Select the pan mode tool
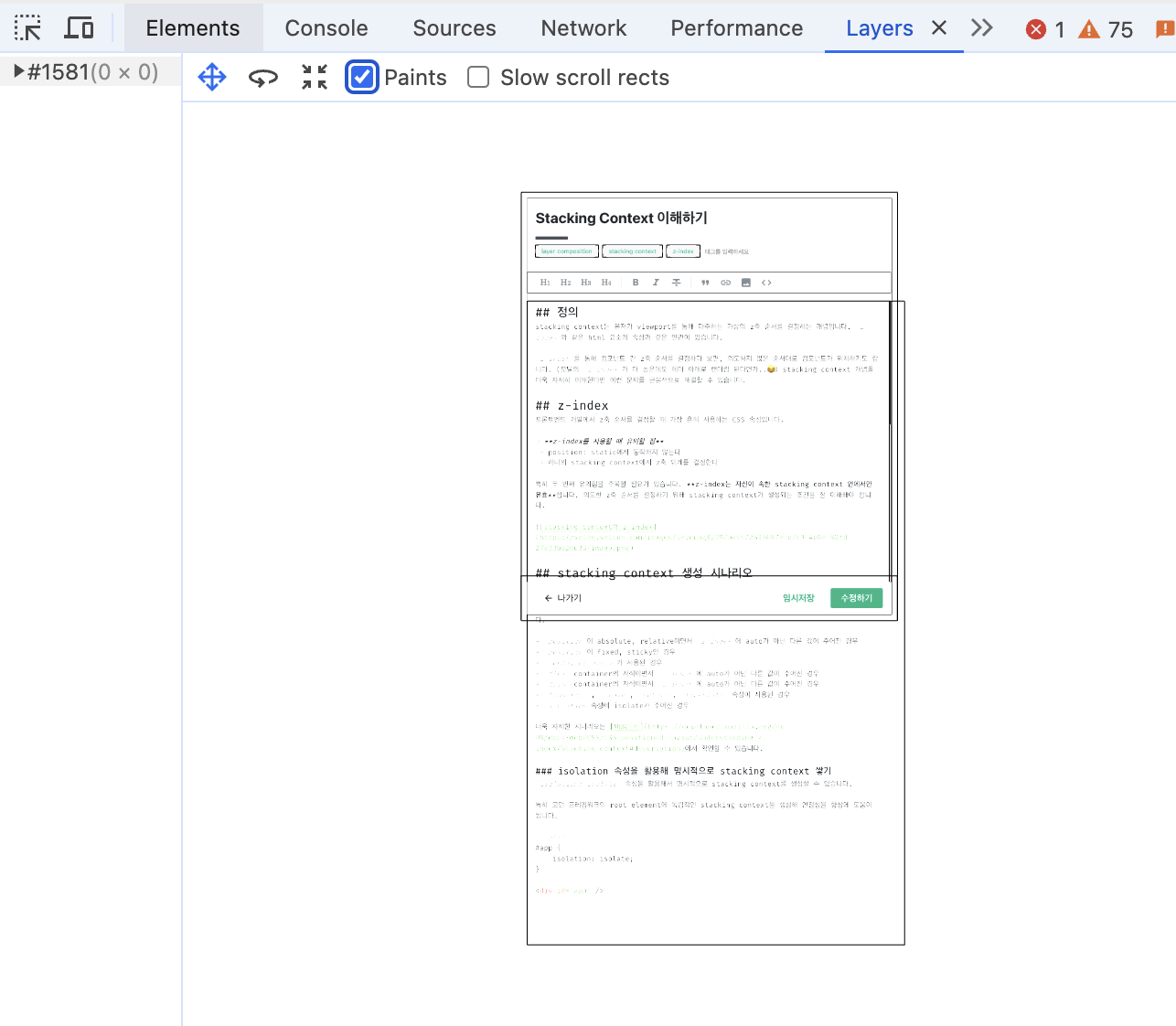This screenshot has height=1026, width=1176. click(x=212, y=78)
